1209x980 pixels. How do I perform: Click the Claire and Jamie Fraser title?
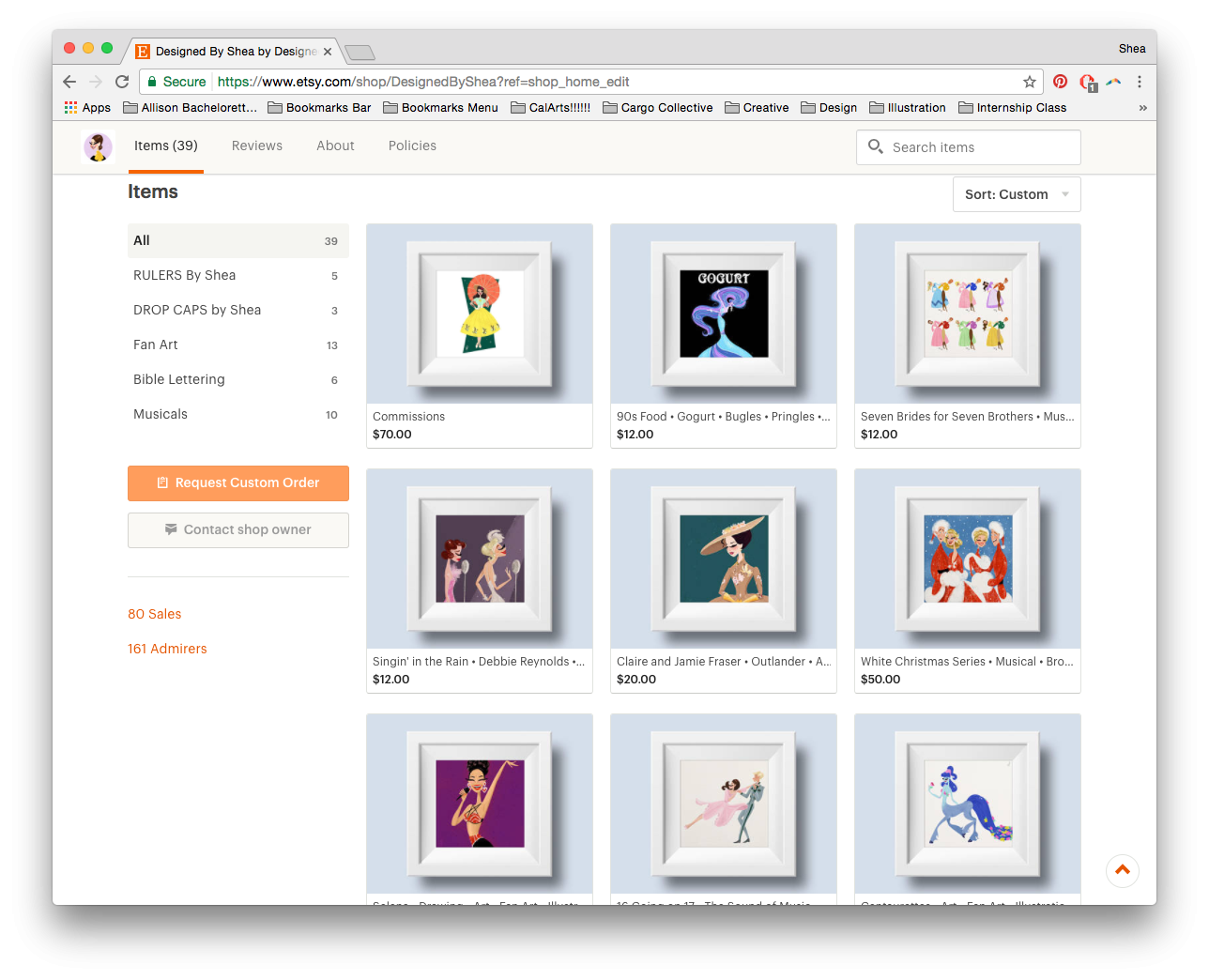click(724, 662)
